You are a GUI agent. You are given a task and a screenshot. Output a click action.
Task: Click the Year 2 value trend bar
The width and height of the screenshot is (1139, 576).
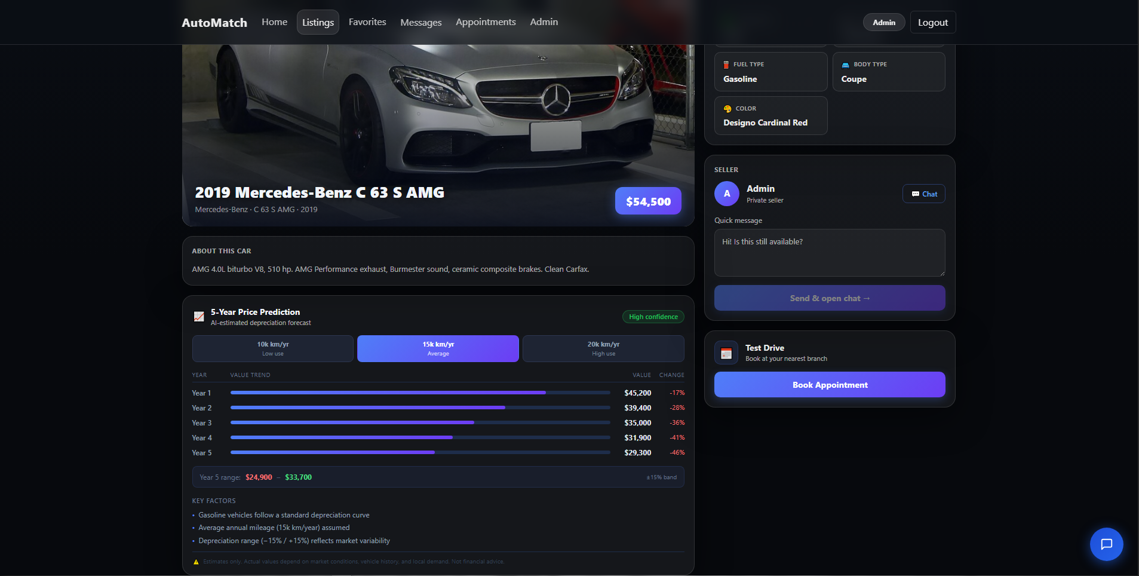pos(420,407)
